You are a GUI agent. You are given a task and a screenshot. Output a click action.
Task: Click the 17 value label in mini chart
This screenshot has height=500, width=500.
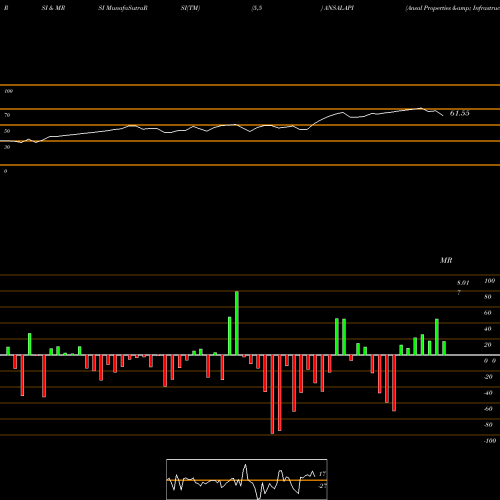322,474
